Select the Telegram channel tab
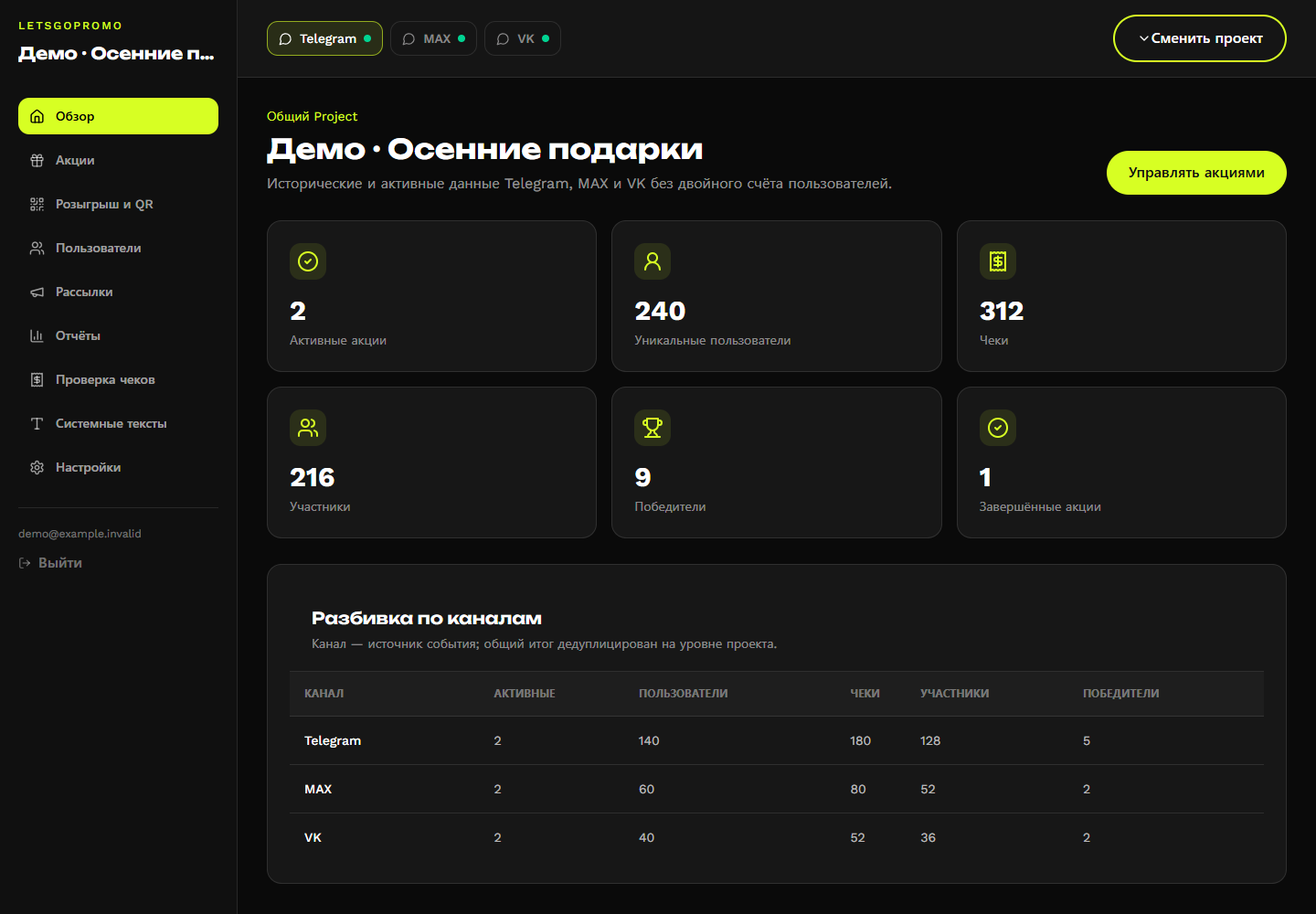Screen dimensions: 1316x914 click(324, 38)
